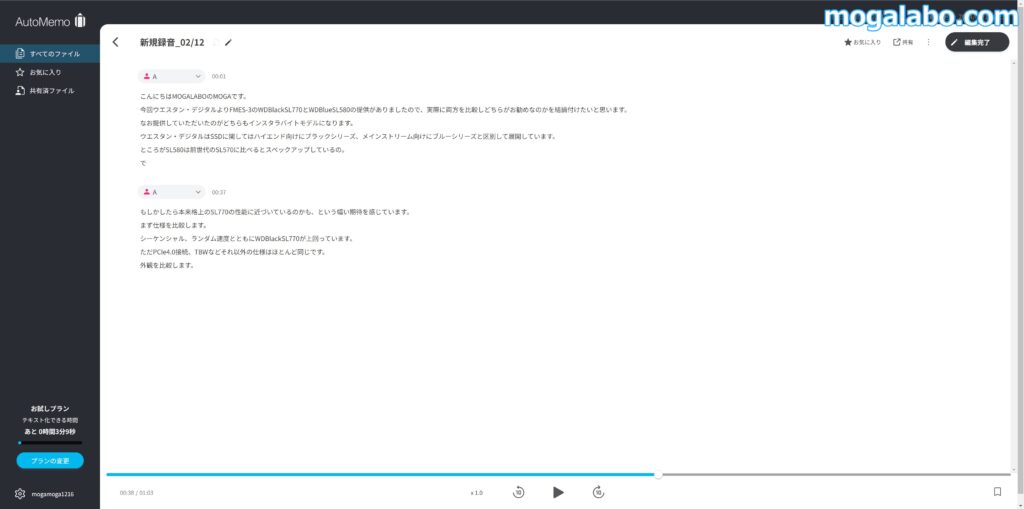Go to お気に入り in the sidebar

(44, 72)
